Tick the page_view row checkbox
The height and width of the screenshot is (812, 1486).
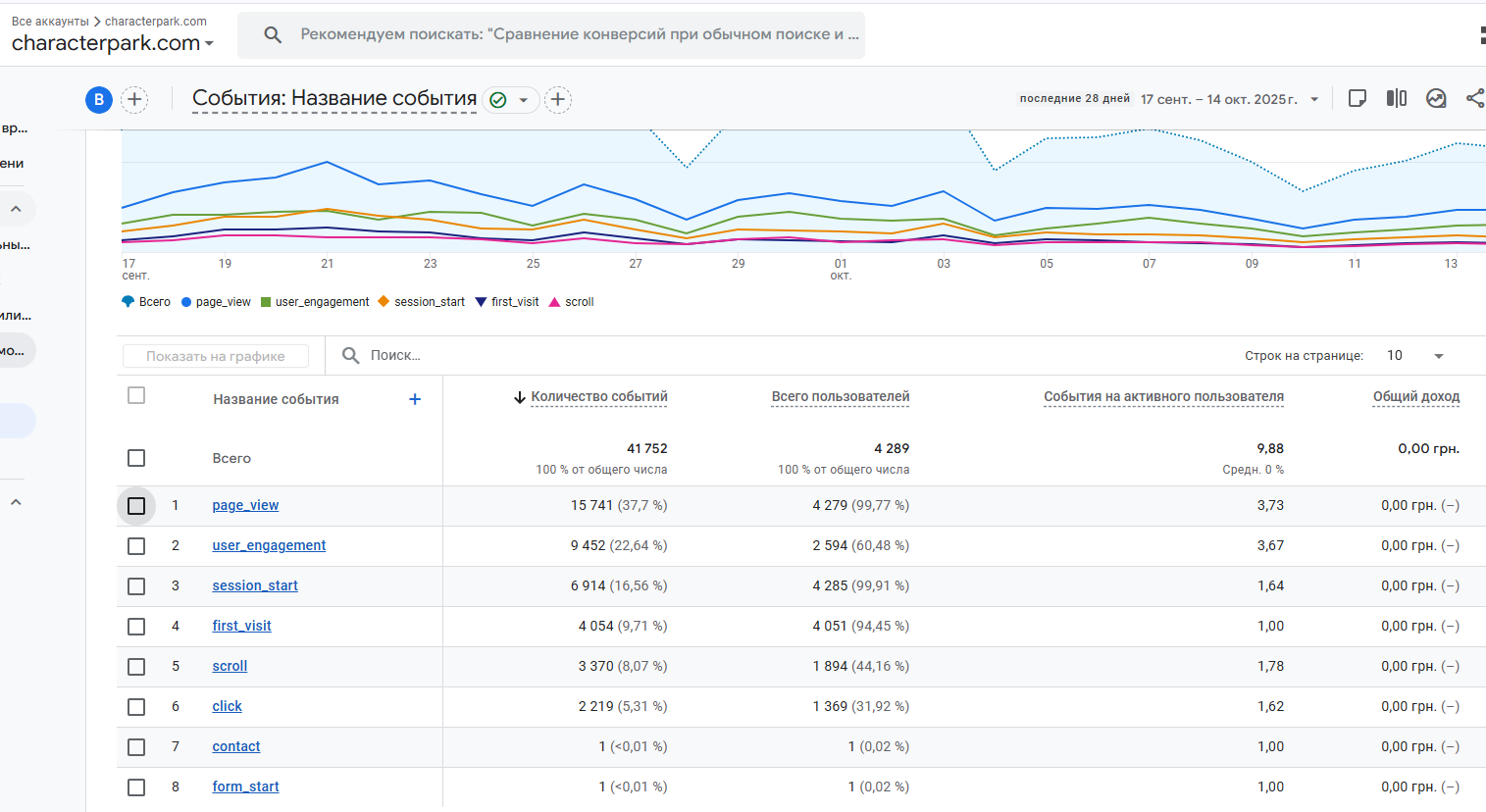click(136, 506)
